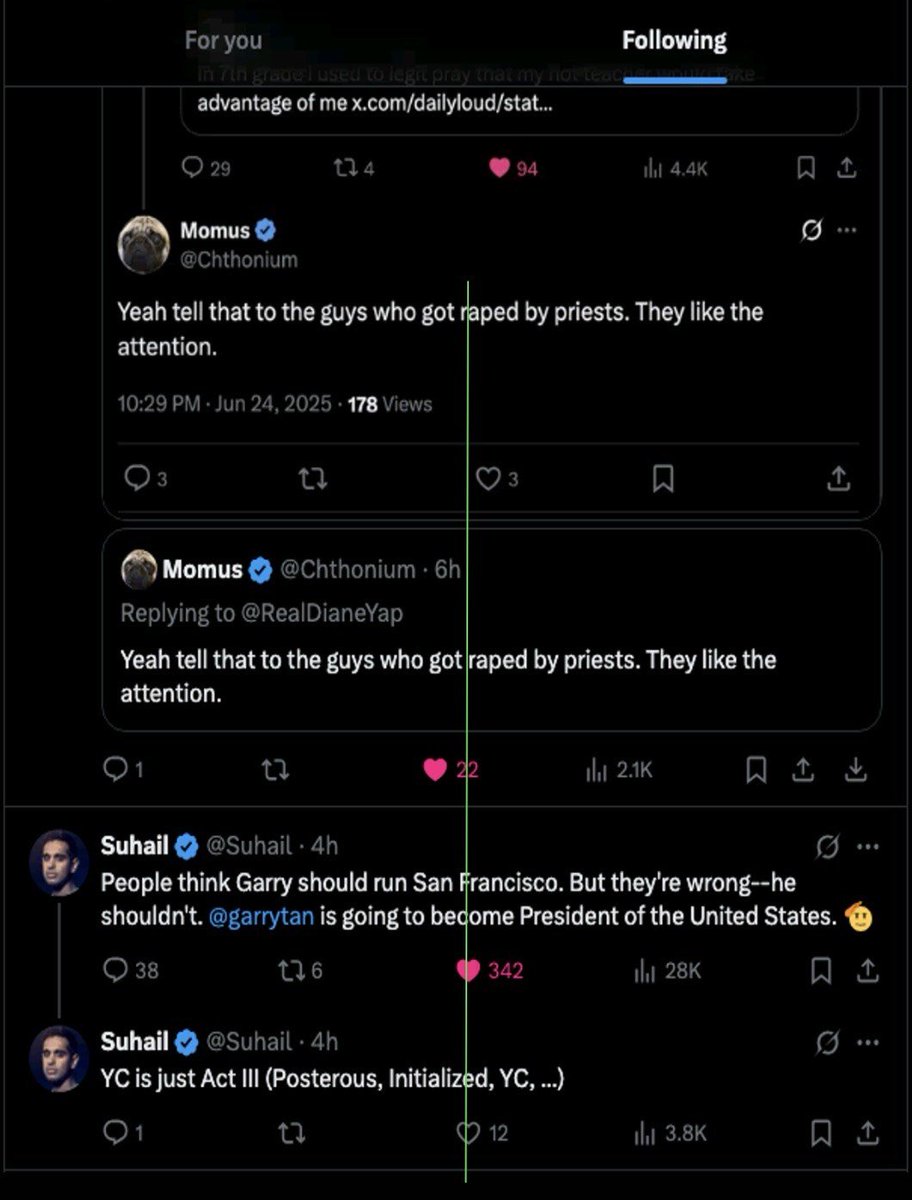
Task: Open more options on the Momus post
Action: point(848,231)
